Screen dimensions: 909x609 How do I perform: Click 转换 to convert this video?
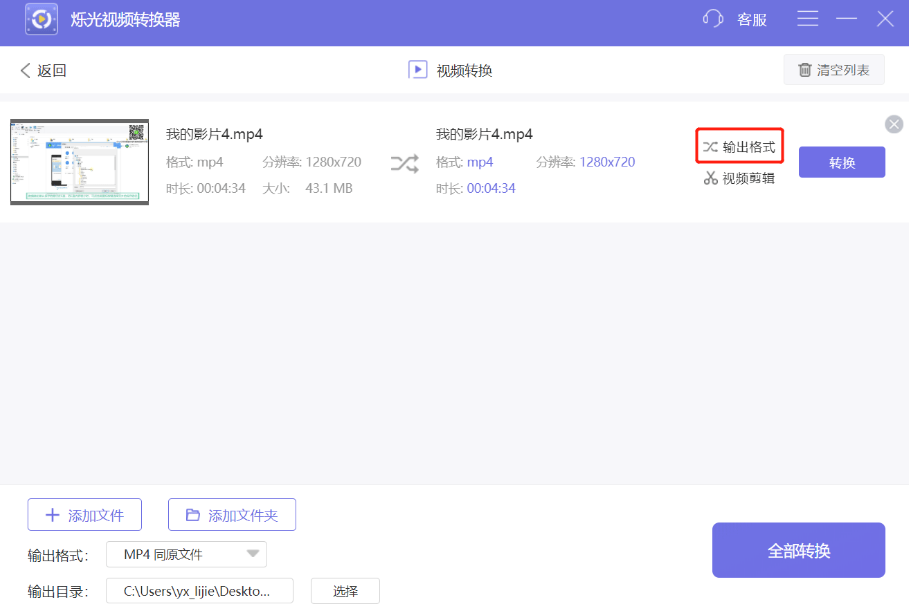click(841, 162)
